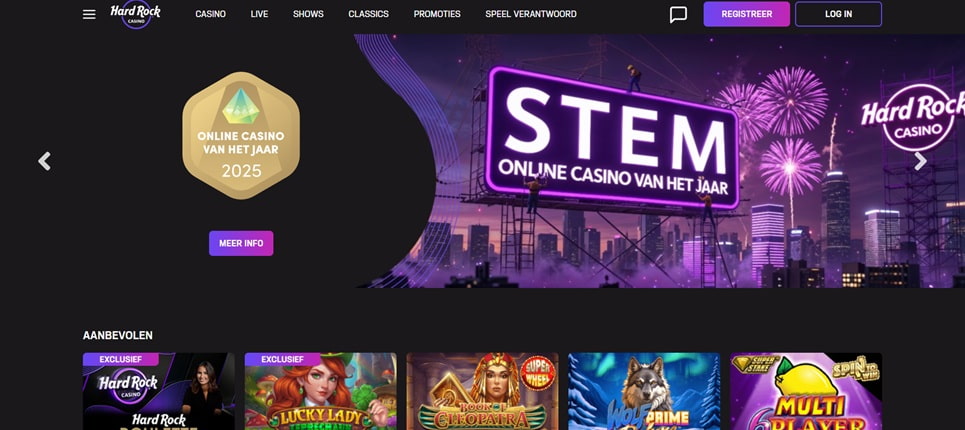Open the Casino menu item
The height and width of the screenshot is (430, 965).
coord(210,14)
